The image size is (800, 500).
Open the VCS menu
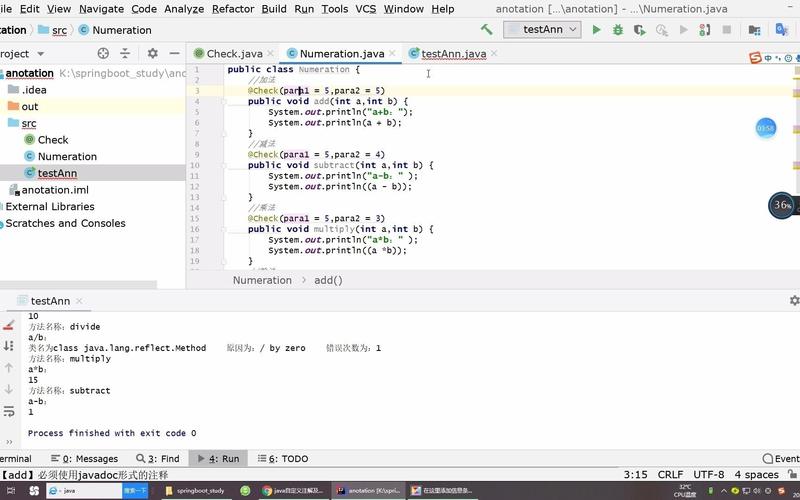(x=366, y=9)
